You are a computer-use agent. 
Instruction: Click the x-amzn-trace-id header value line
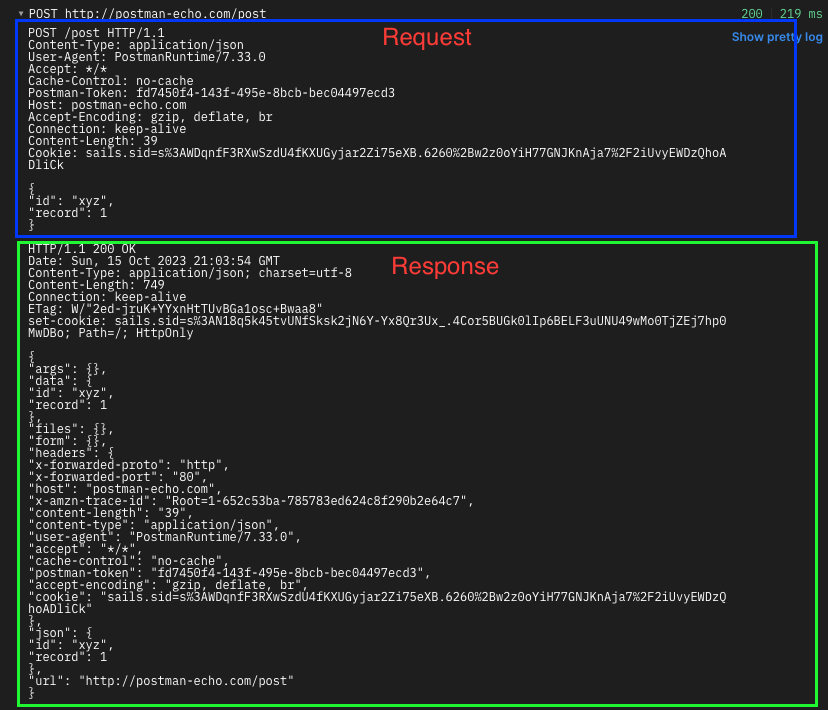click(x=251, y=501)
